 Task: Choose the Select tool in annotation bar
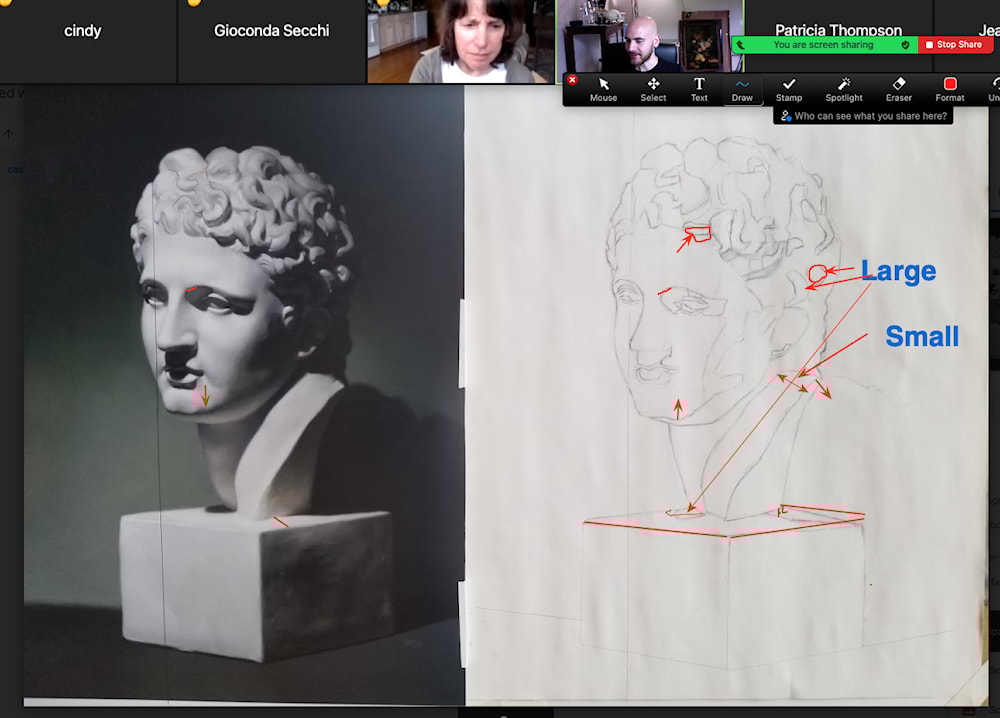tap(653, 88)
